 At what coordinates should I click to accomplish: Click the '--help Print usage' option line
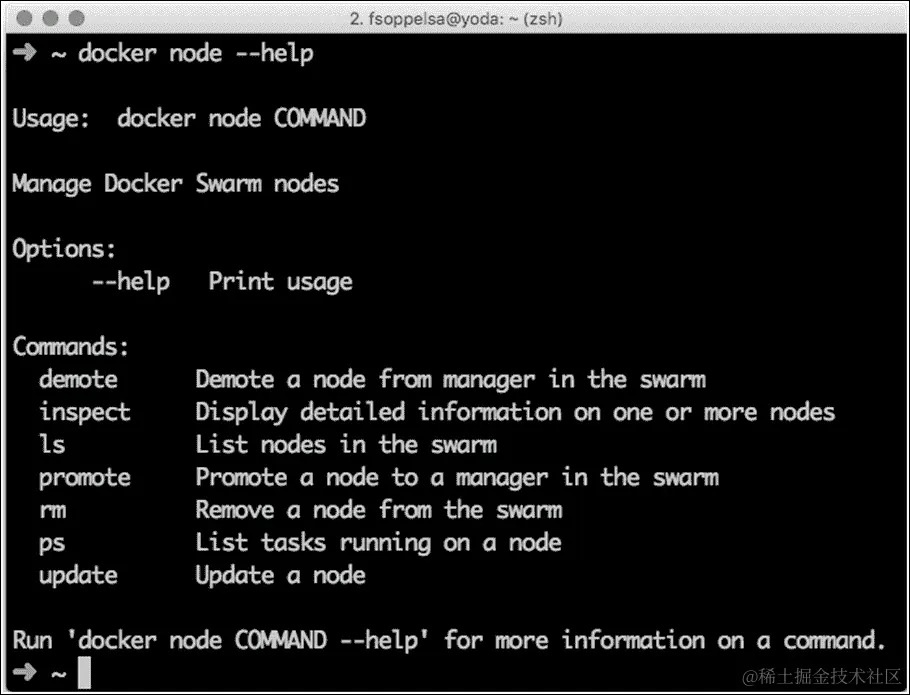coord(222,282)
